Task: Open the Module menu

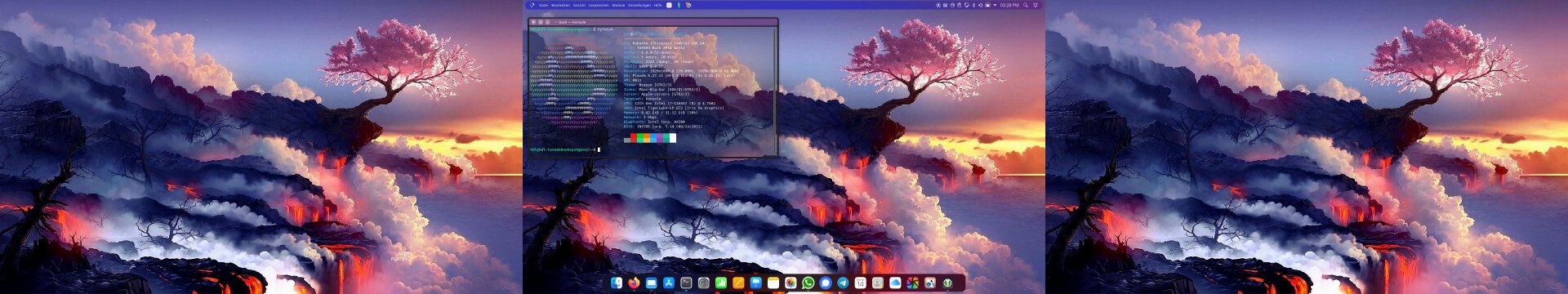Action: [x=618, y=5]
